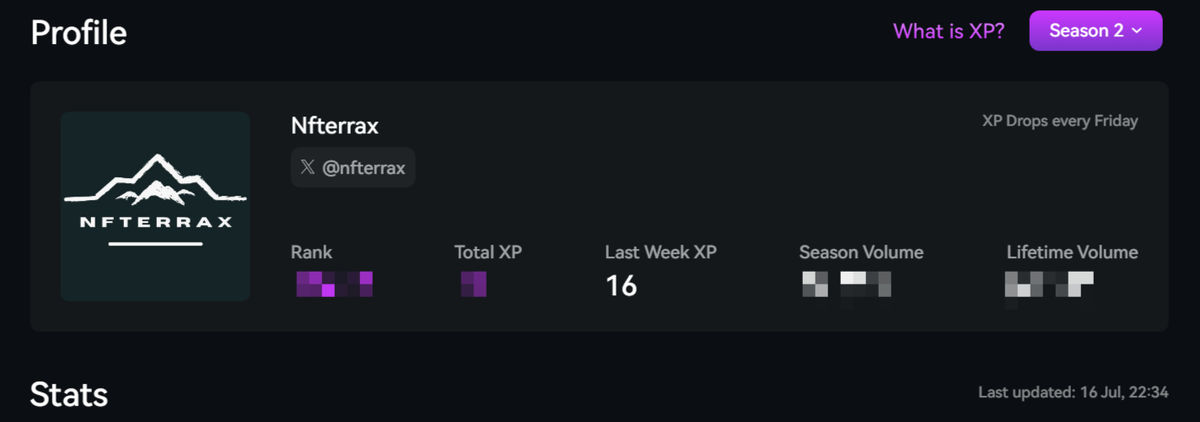Click the Last Week XP label
Viewport: 1200px width, 422px height.
[x=661, y=252]
